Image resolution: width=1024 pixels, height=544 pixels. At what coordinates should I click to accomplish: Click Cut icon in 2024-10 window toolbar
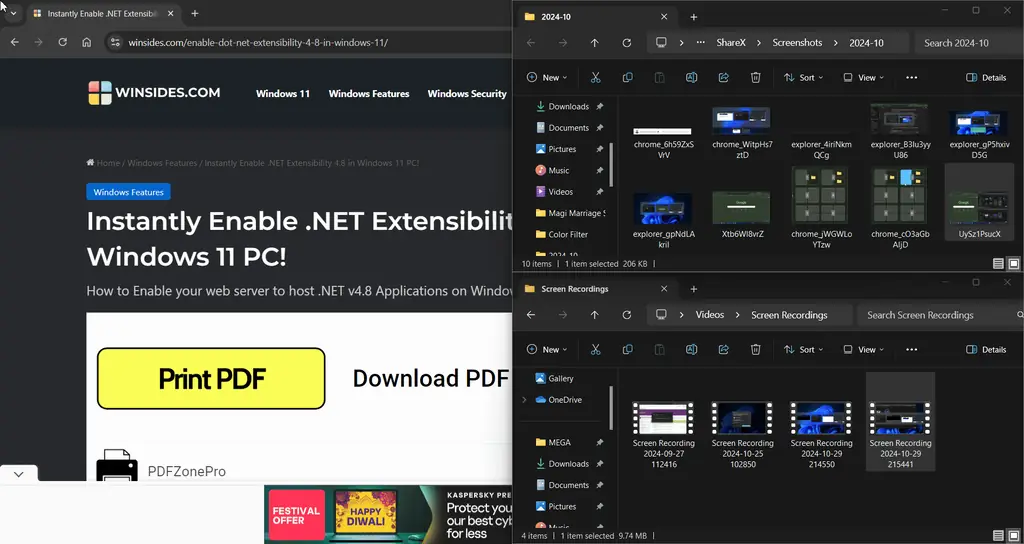pyautogui.click(x=595, y=77)
